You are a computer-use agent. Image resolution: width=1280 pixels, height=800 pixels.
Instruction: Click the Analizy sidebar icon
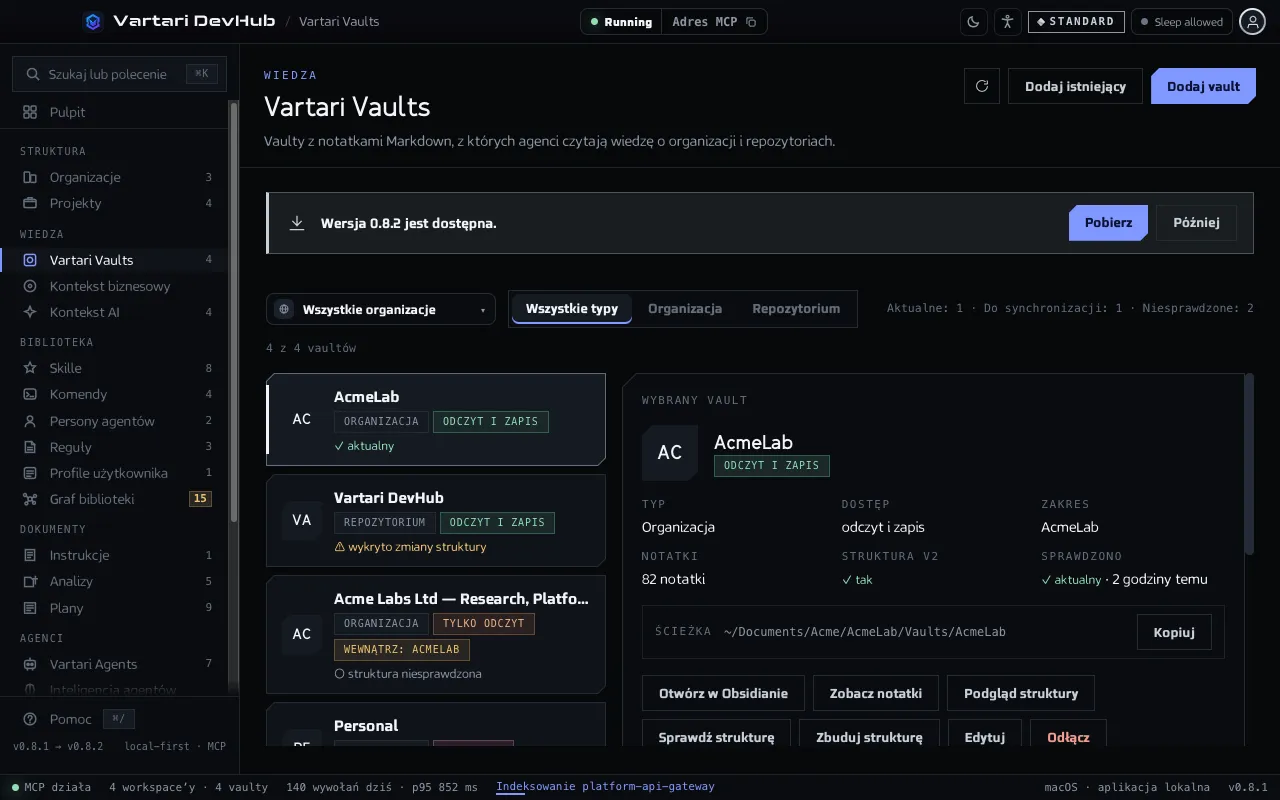[30, 581]
